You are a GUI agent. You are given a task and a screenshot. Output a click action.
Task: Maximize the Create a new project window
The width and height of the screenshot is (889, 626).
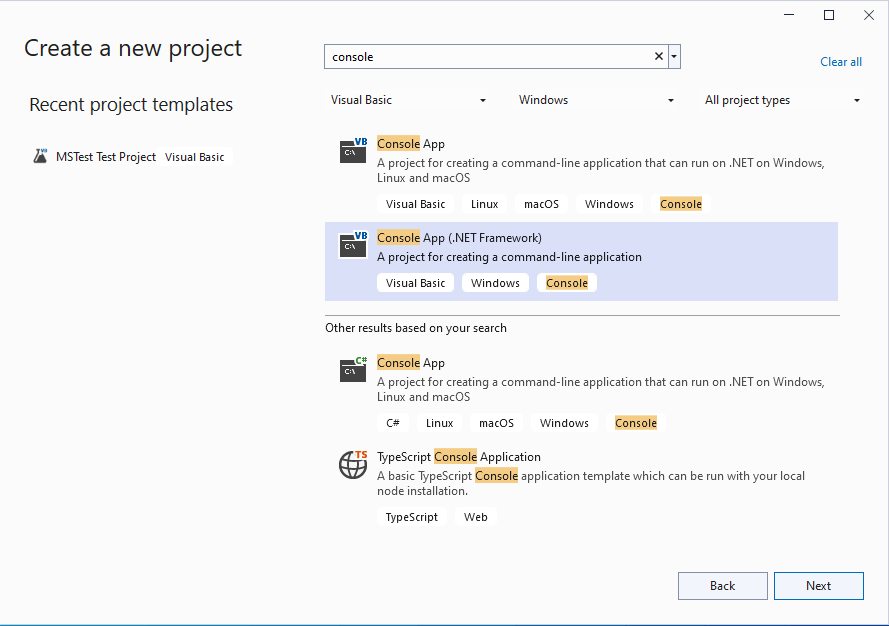(x=829, y=15)
